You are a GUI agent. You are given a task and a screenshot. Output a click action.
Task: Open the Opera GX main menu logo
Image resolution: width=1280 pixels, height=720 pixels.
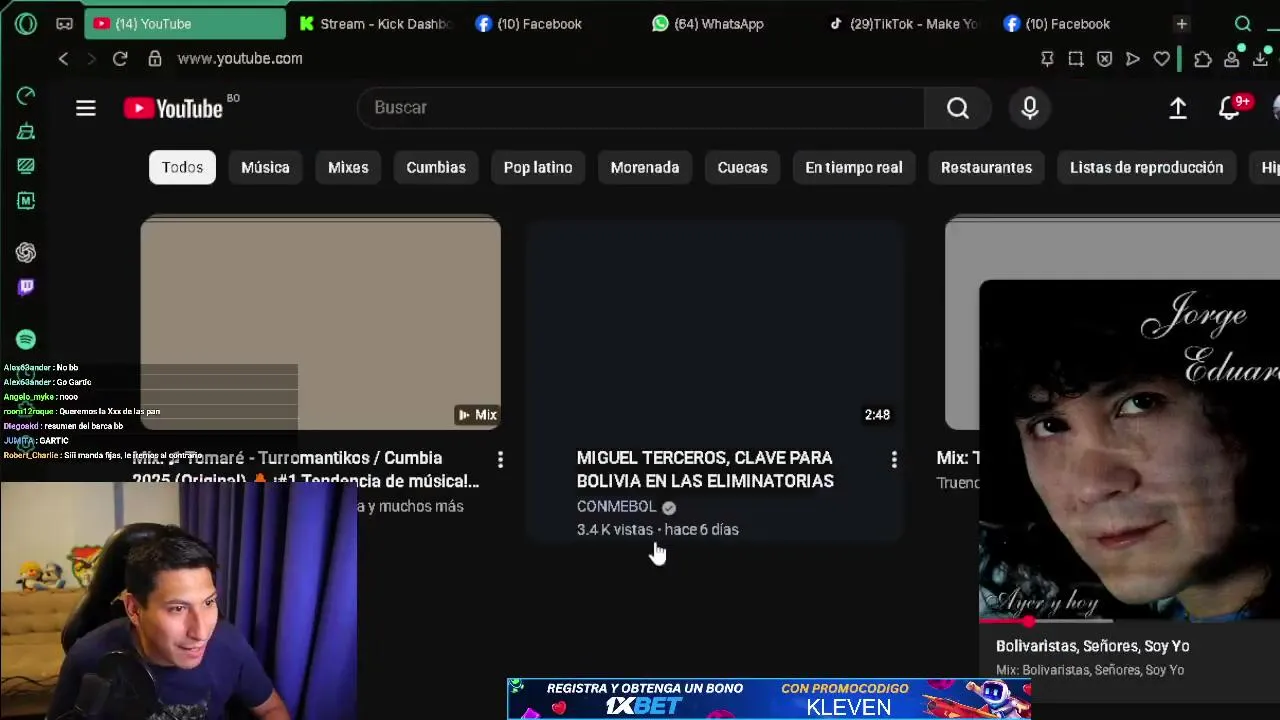pyautogui.click(x=26, y=23)
